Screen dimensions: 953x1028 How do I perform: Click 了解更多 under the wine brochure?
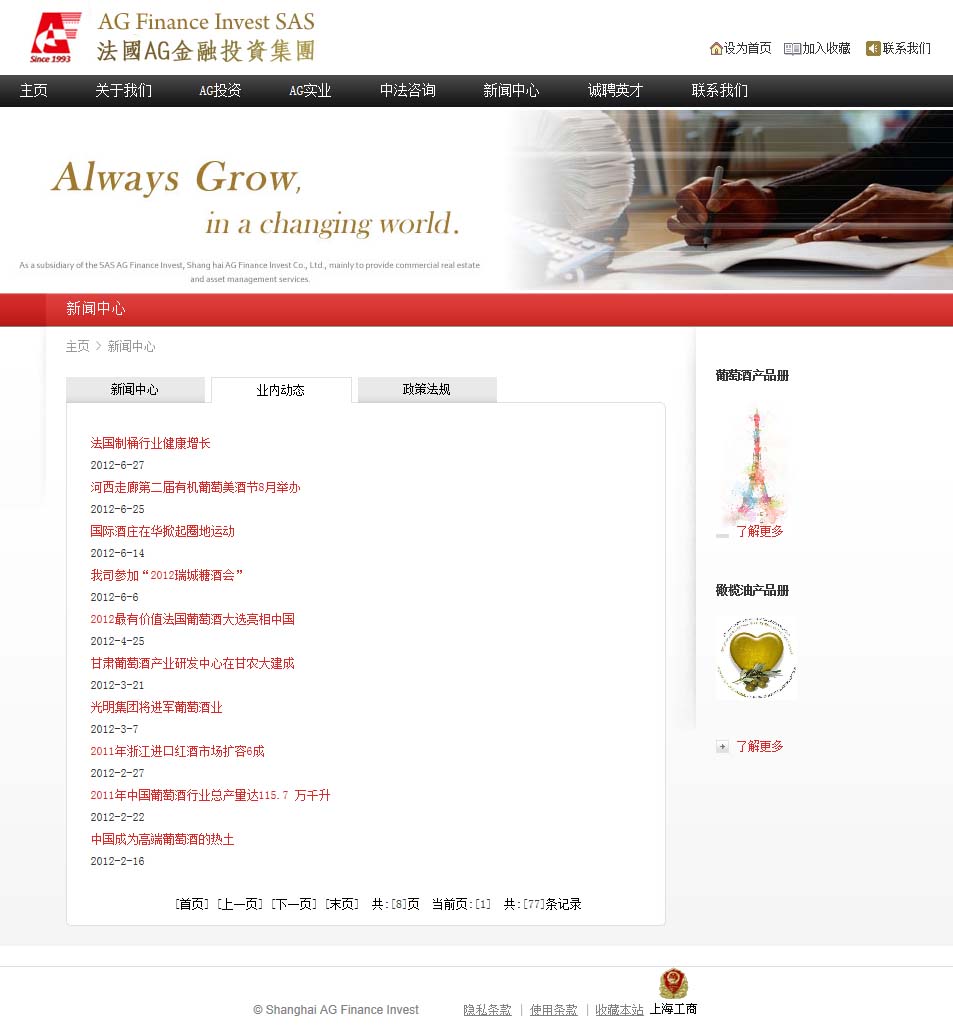pos(760,531)
